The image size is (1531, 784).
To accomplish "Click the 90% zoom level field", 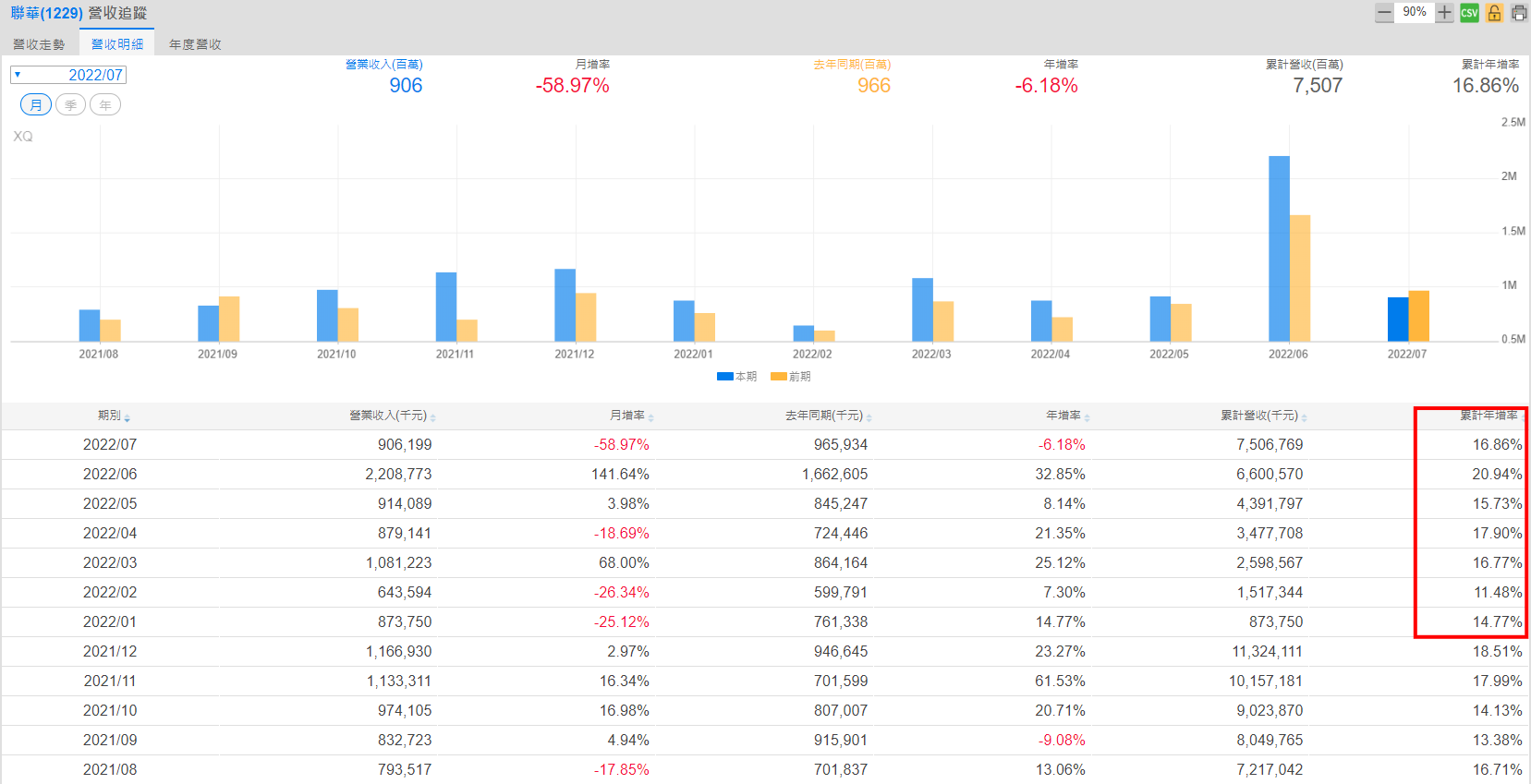I will 1414,12.
